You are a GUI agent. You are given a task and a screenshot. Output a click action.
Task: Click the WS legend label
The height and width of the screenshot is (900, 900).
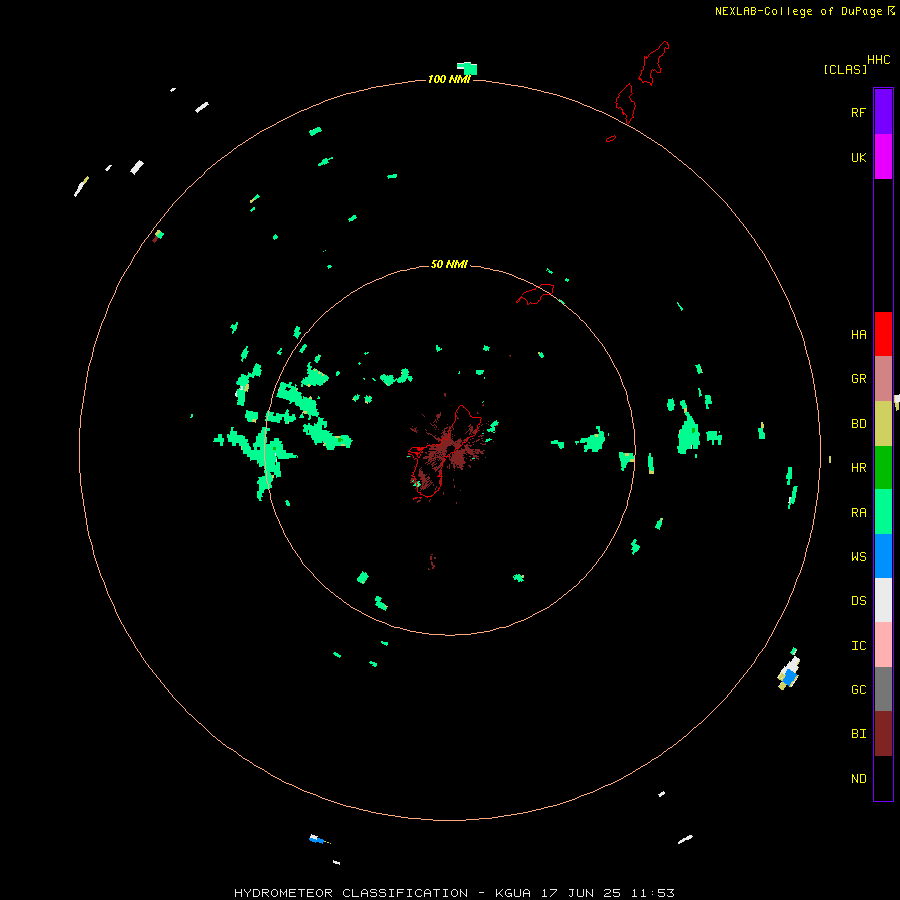coord(858,556)
